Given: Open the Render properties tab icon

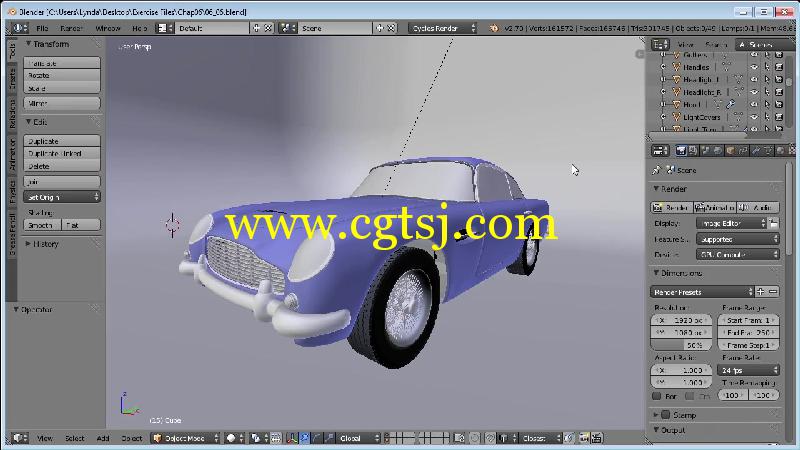Looking at the screenshot, I should coord(681,151).
